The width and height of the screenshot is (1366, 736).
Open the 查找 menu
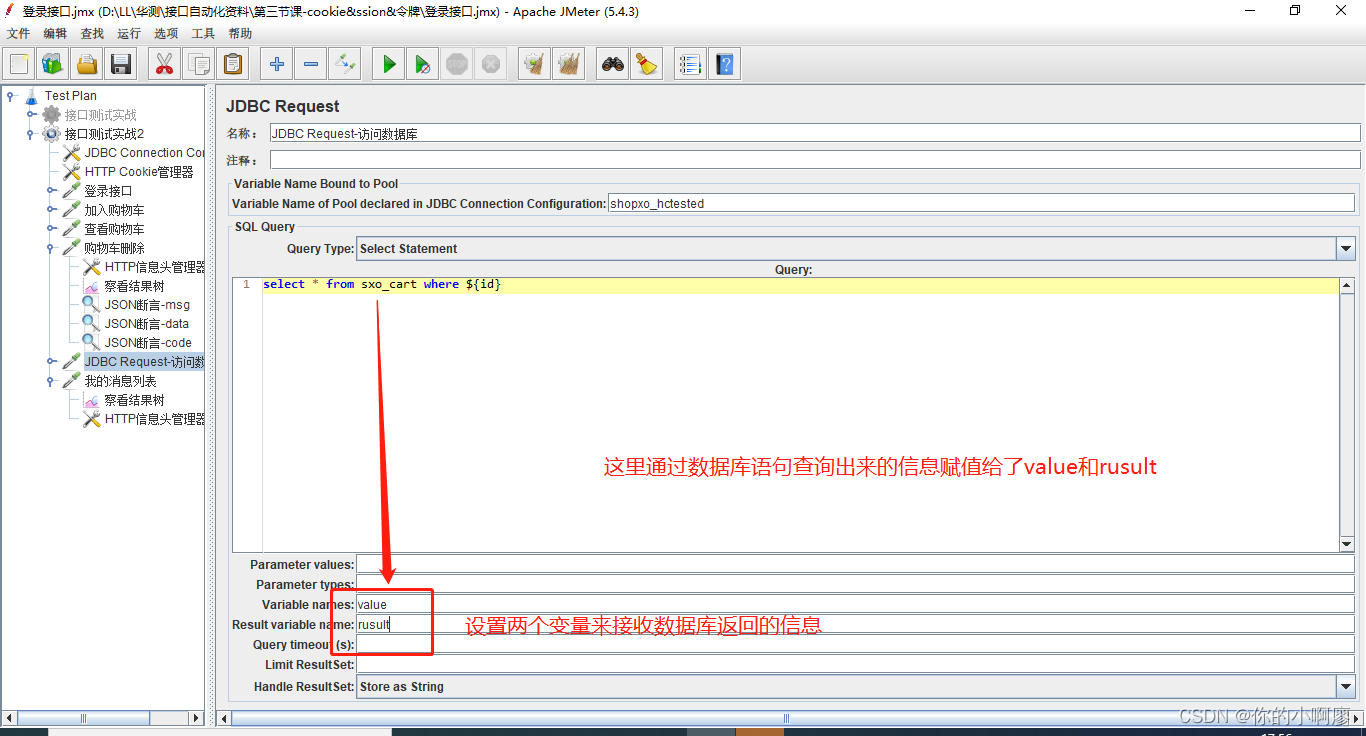(92, 34)
